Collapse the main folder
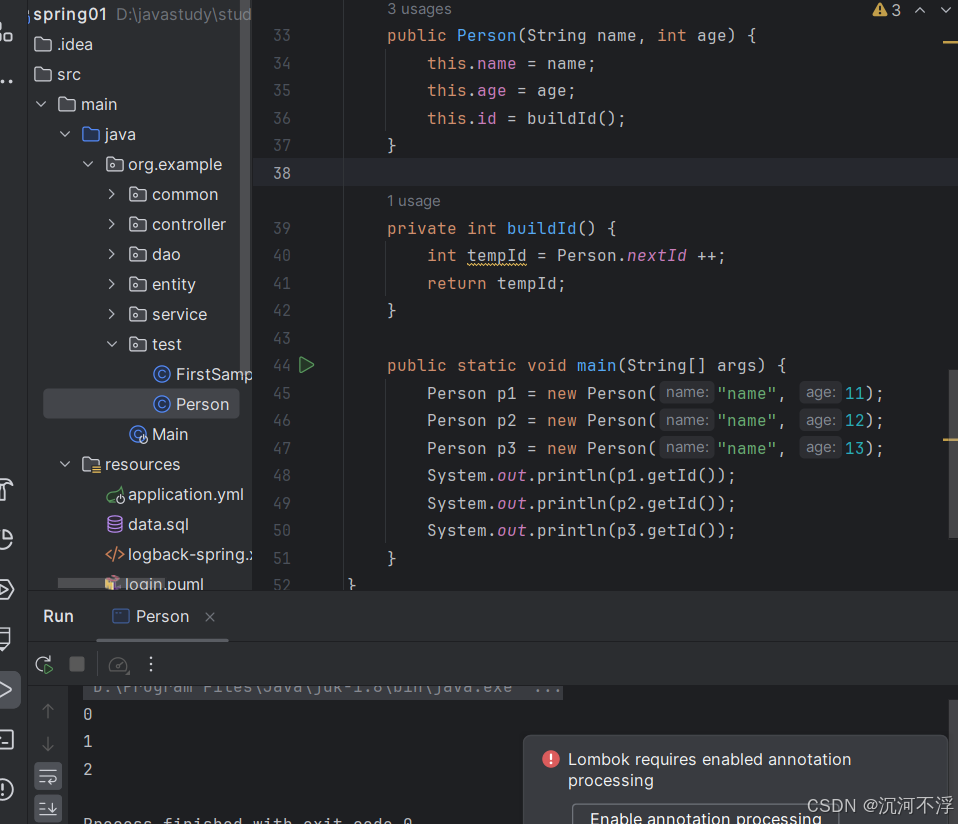 tap(42, 104)
